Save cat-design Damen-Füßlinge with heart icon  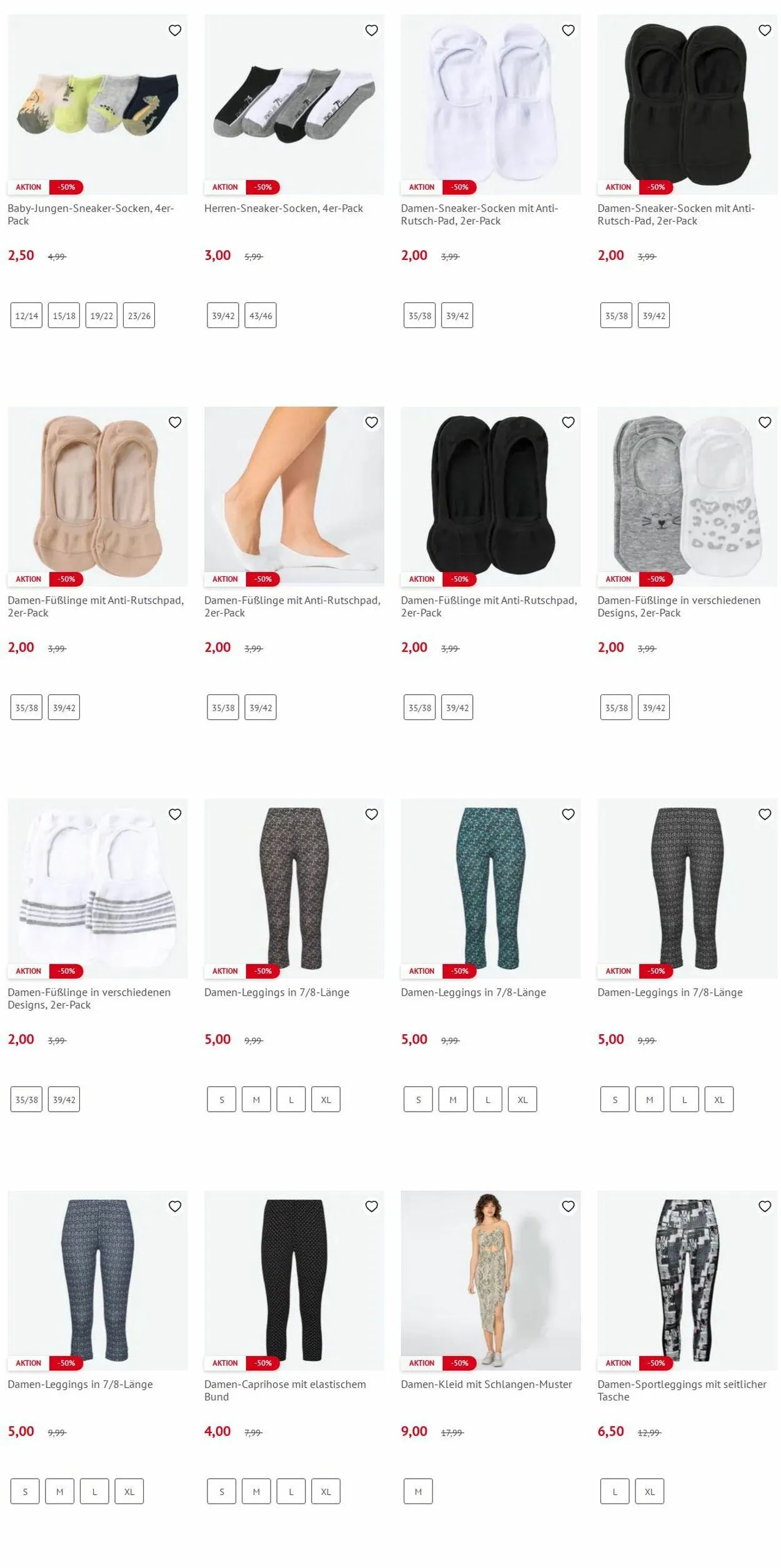pyautogui.click(x=765, y=422)
